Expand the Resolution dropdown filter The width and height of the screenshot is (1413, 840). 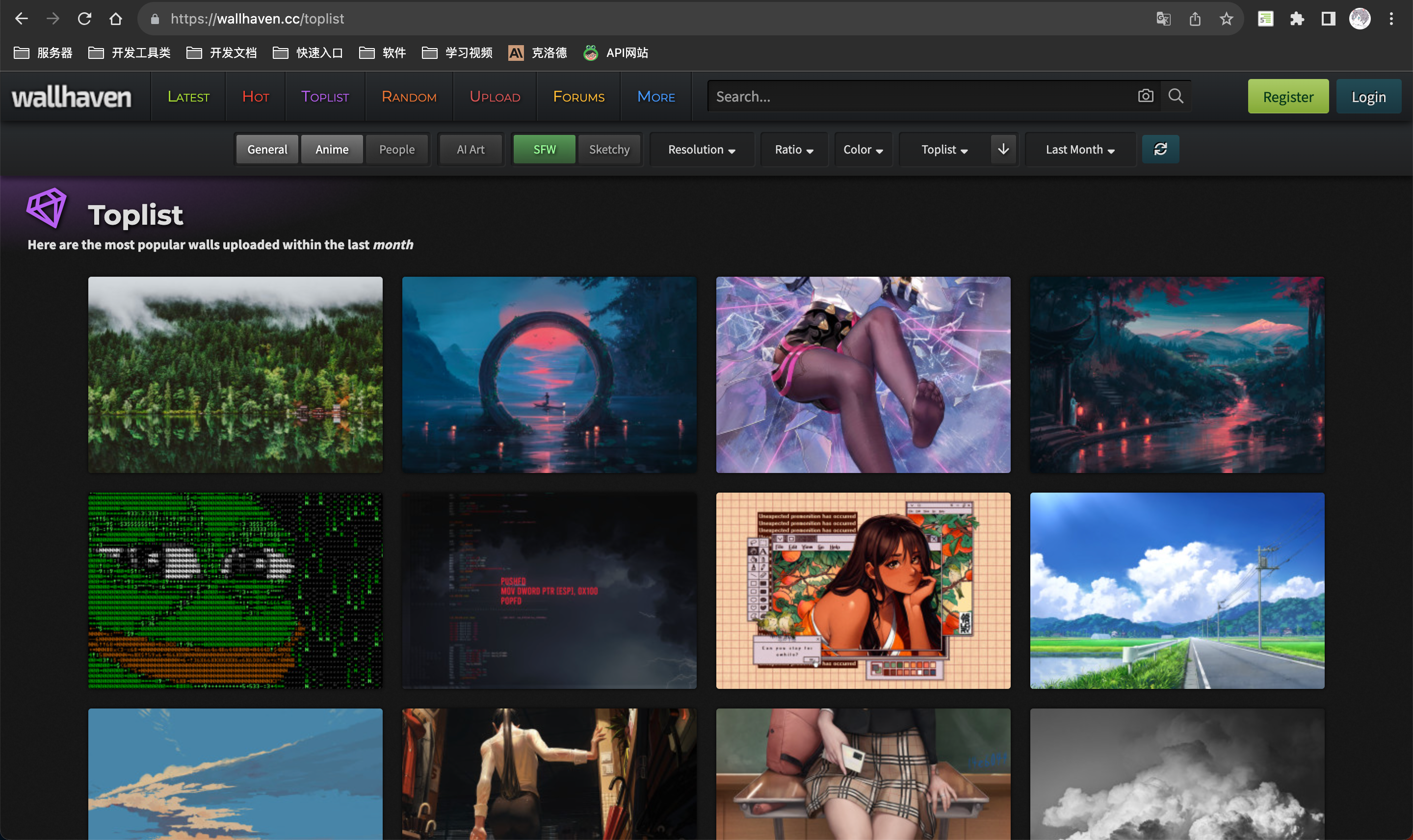[x=700, y=148]
